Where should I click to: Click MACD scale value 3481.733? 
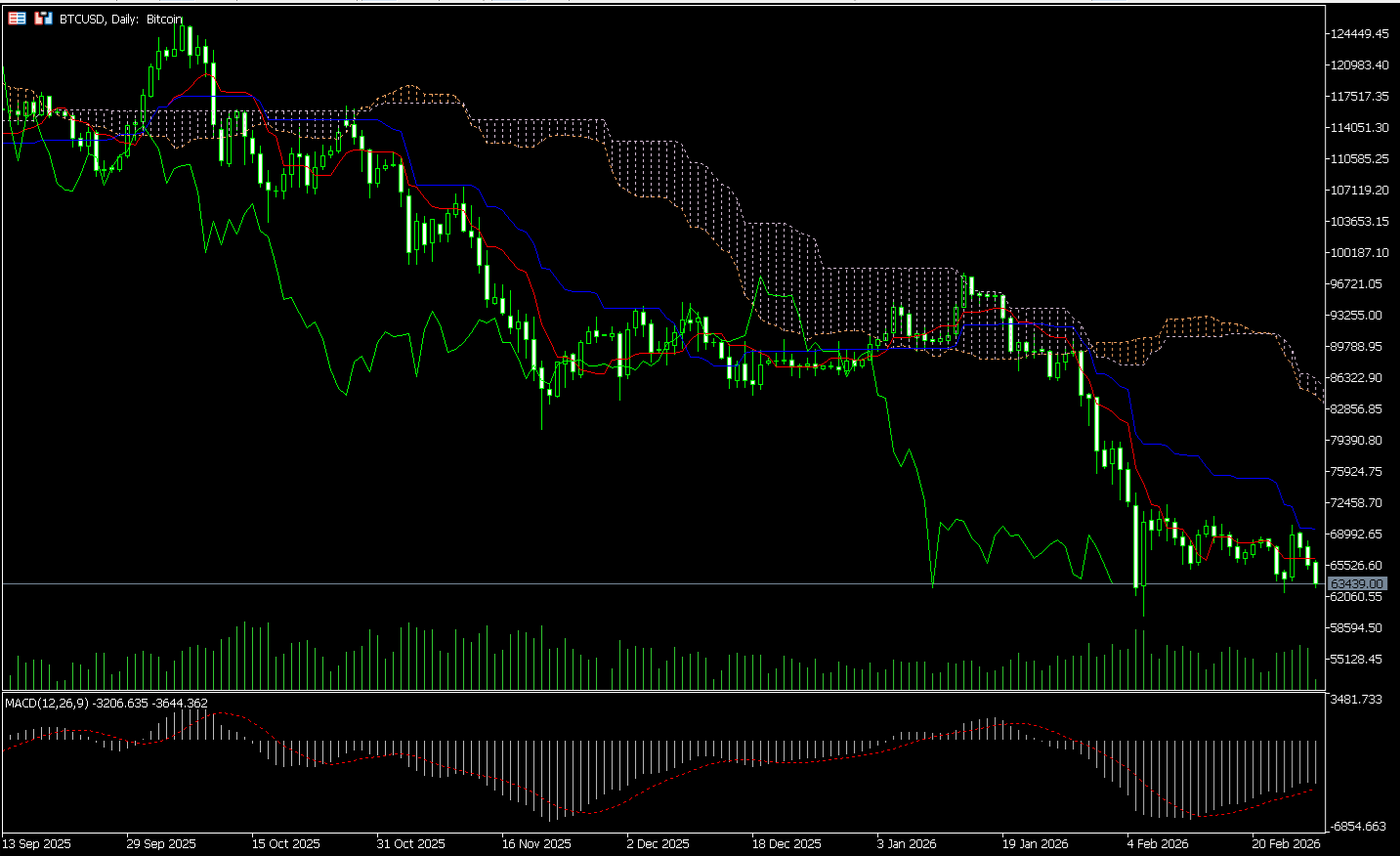click(x=1356, y=700)
